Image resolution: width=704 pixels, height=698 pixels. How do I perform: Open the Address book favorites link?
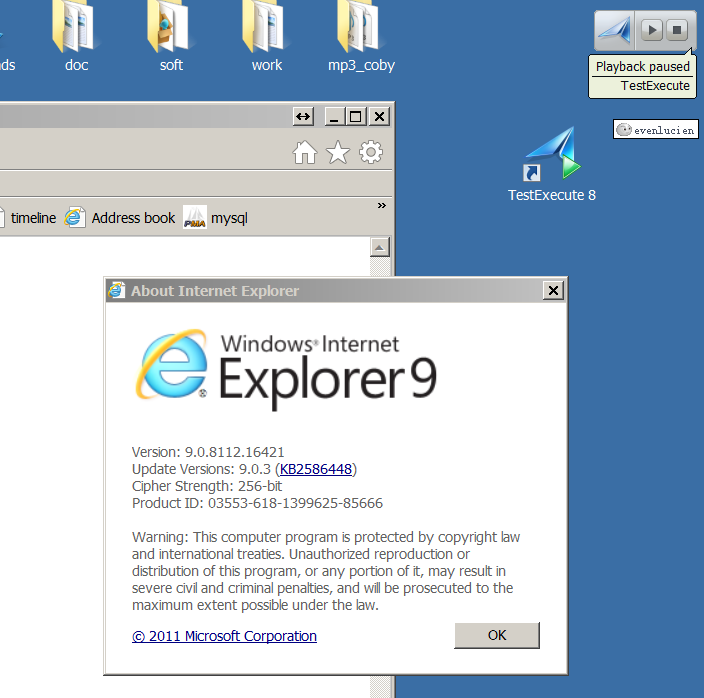click(119, 218)
